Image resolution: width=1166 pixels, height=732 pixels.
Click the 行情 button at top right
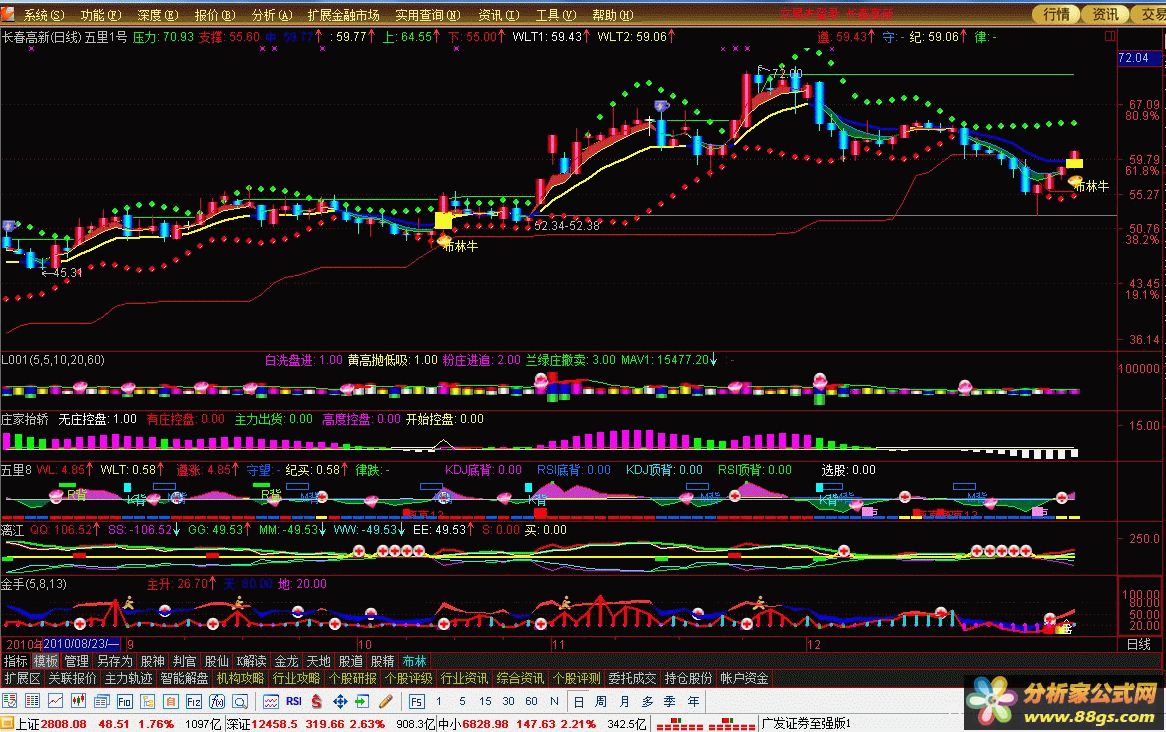[1056, 14]
